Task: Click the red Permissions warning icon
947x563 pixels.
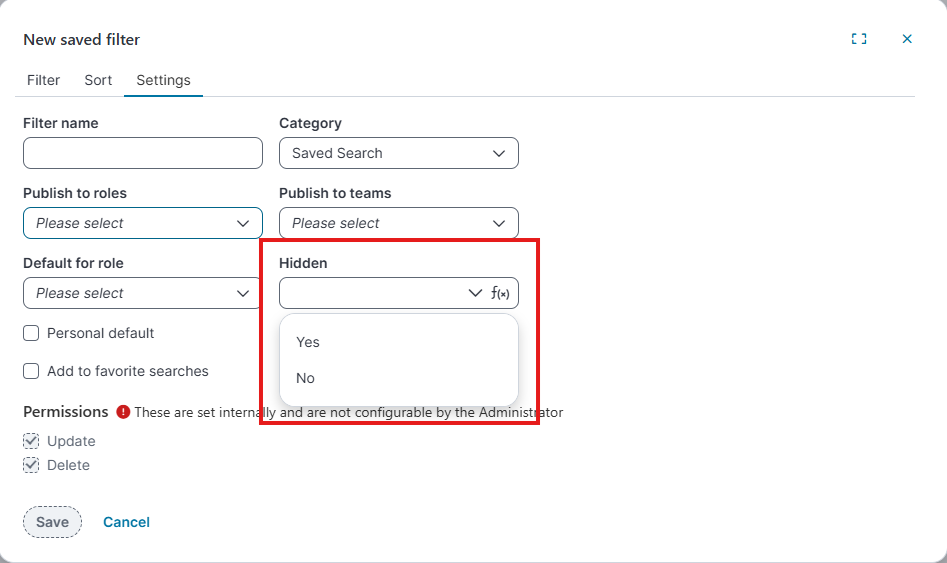Action: [x=123, y=412]
